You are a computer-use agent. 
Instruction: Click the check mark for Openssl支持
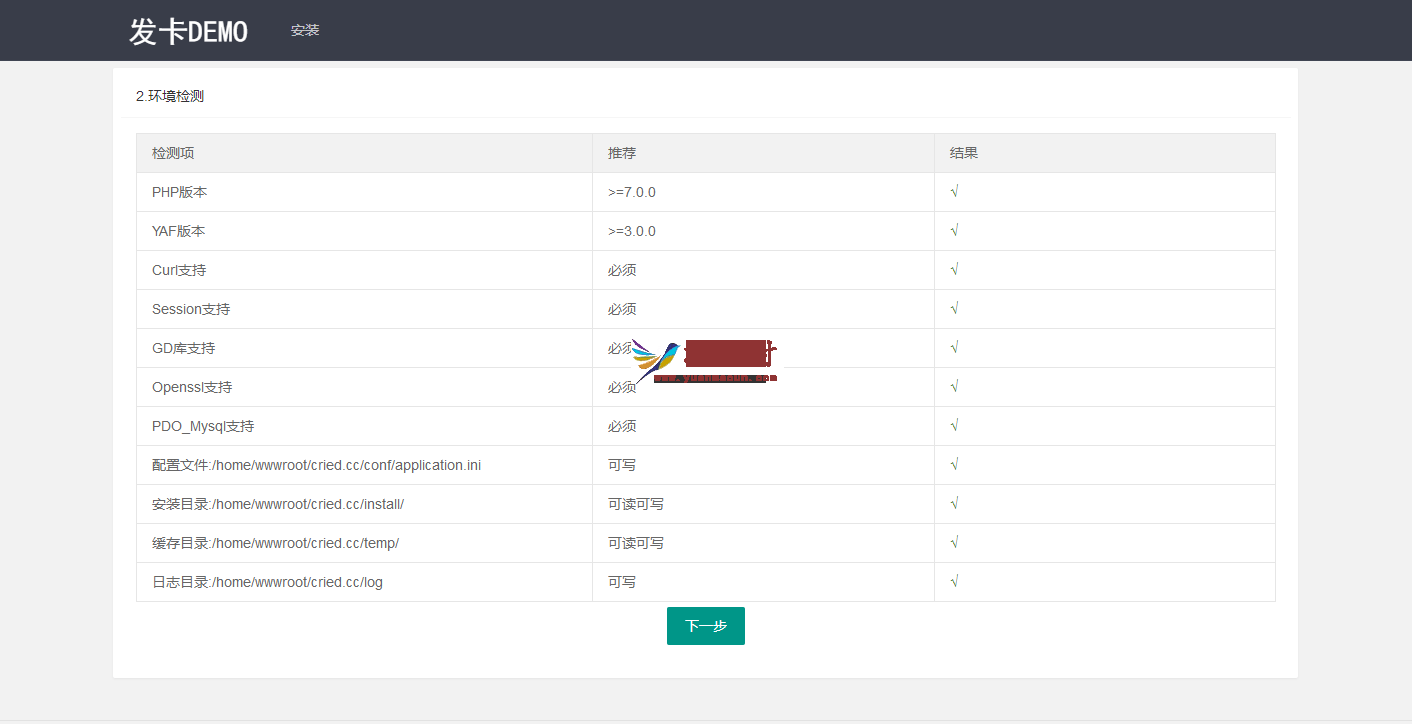coord(955,387)
